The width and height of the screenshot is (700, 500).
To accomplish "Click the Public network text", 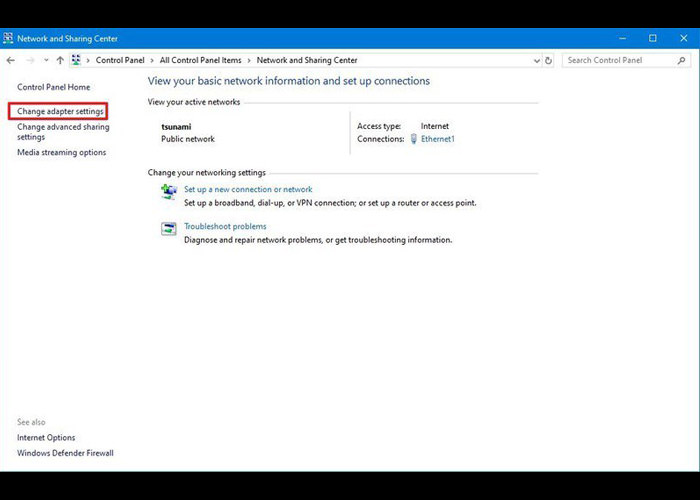I will (x=188, y=139).
